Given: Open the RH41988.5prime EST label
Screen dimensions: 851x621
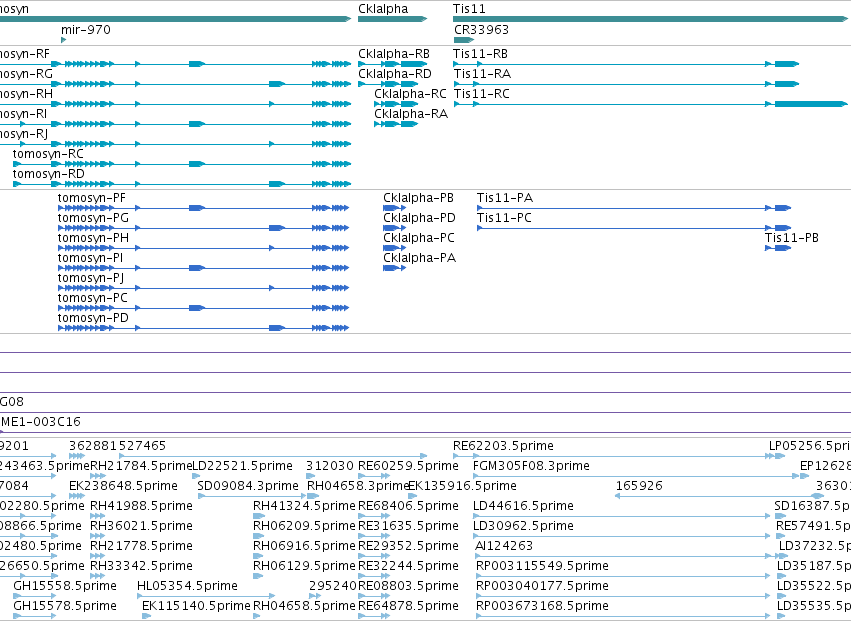Looking at the screenshot, I should pyautogui.click(x=141, y=505).
